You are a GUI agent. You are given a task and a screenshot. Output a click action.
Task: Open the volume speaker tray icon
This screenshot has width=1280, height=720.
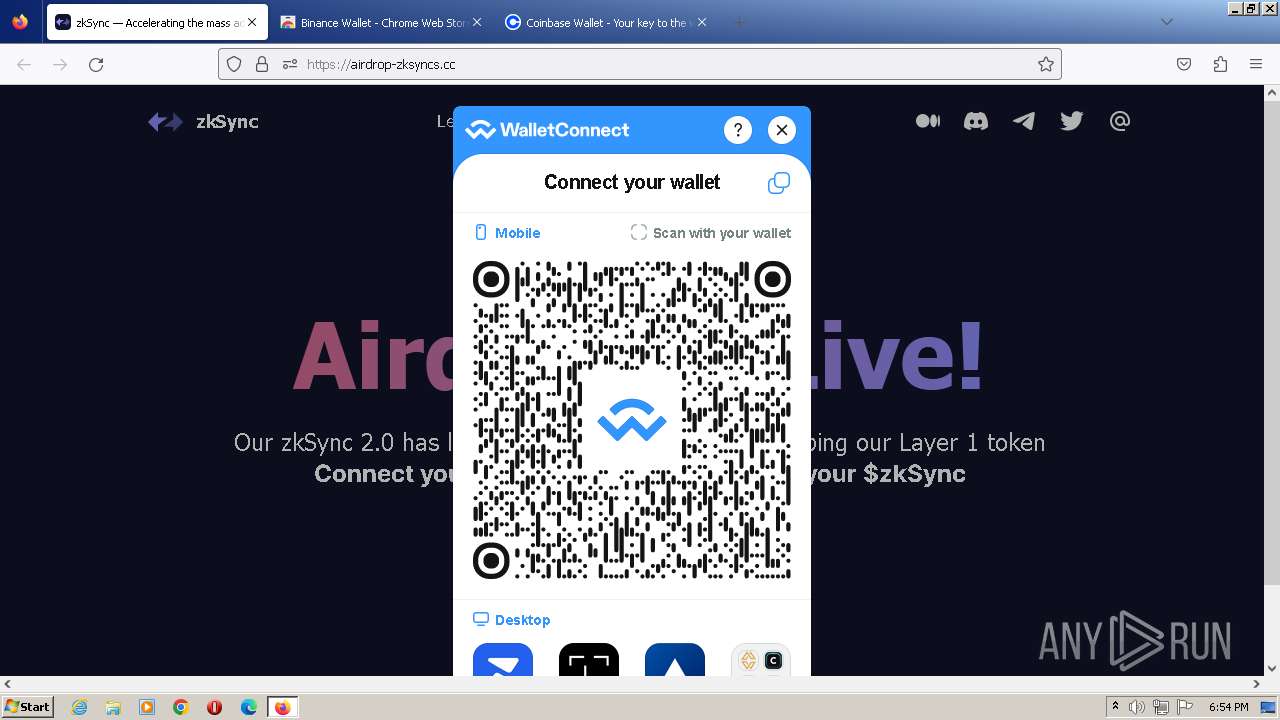pyautogui.click(x=1137, y=707)
